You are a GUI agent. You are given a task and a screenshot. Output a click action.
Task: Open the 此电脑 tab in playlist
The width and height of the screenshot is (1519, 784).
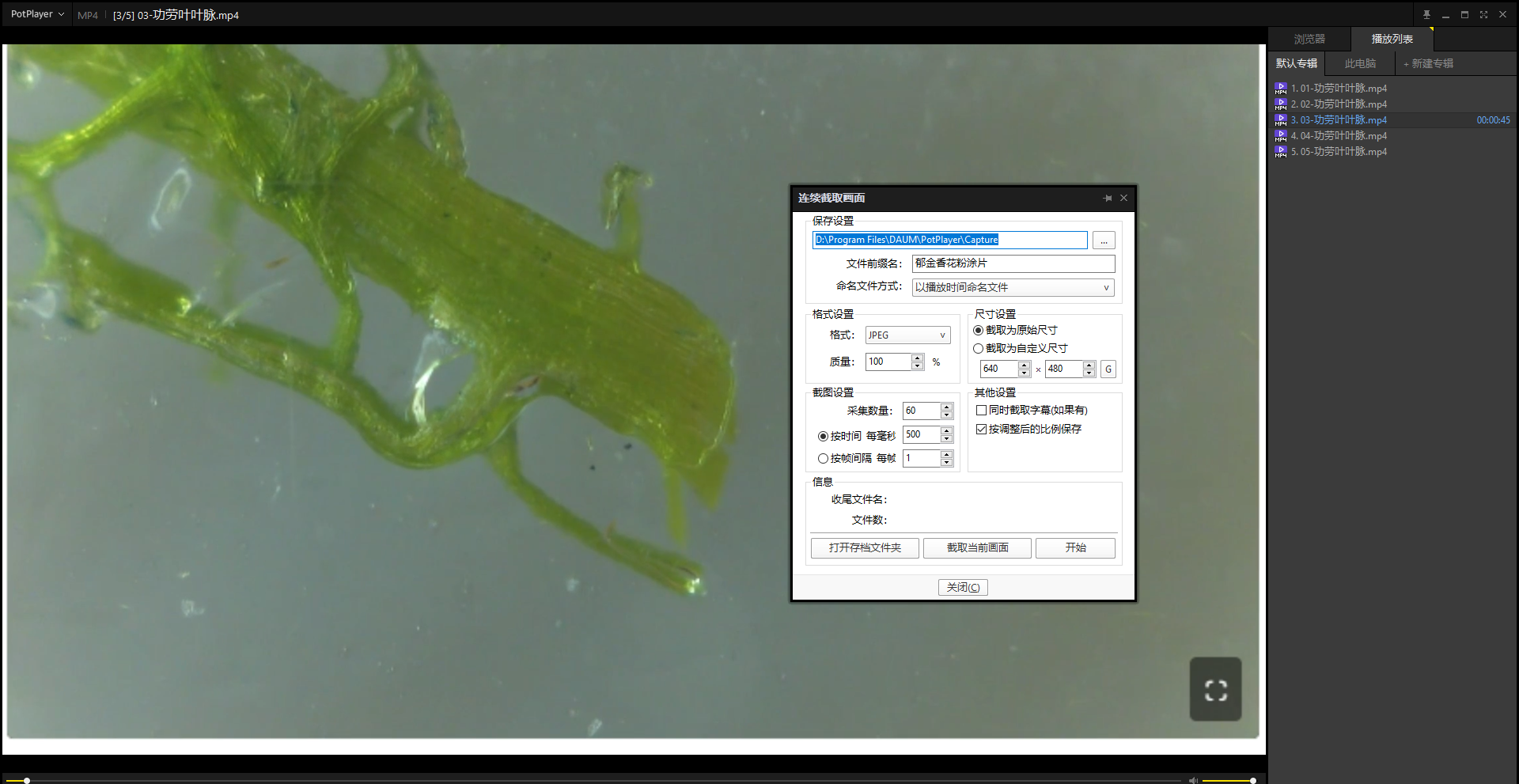pos(1360,63)
